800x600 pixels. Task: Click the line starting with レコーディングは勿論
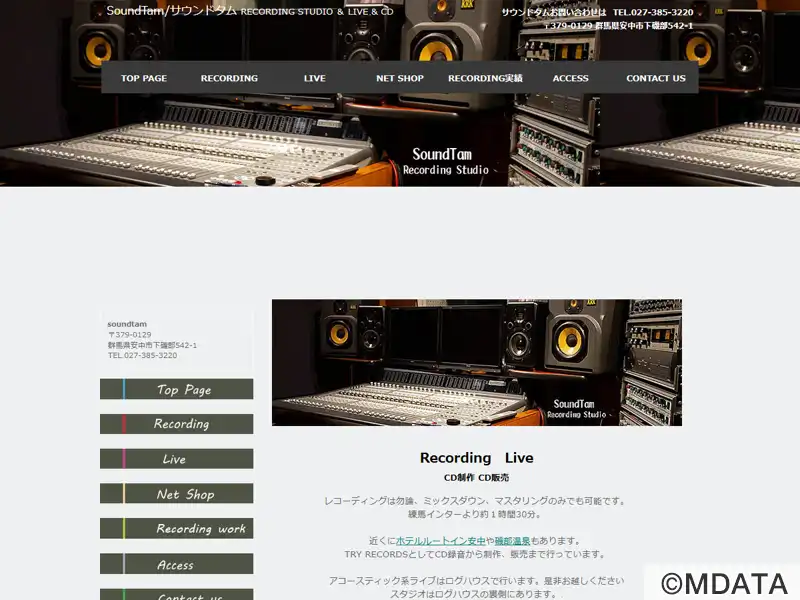pyautogui.click(x=477, y=501)
